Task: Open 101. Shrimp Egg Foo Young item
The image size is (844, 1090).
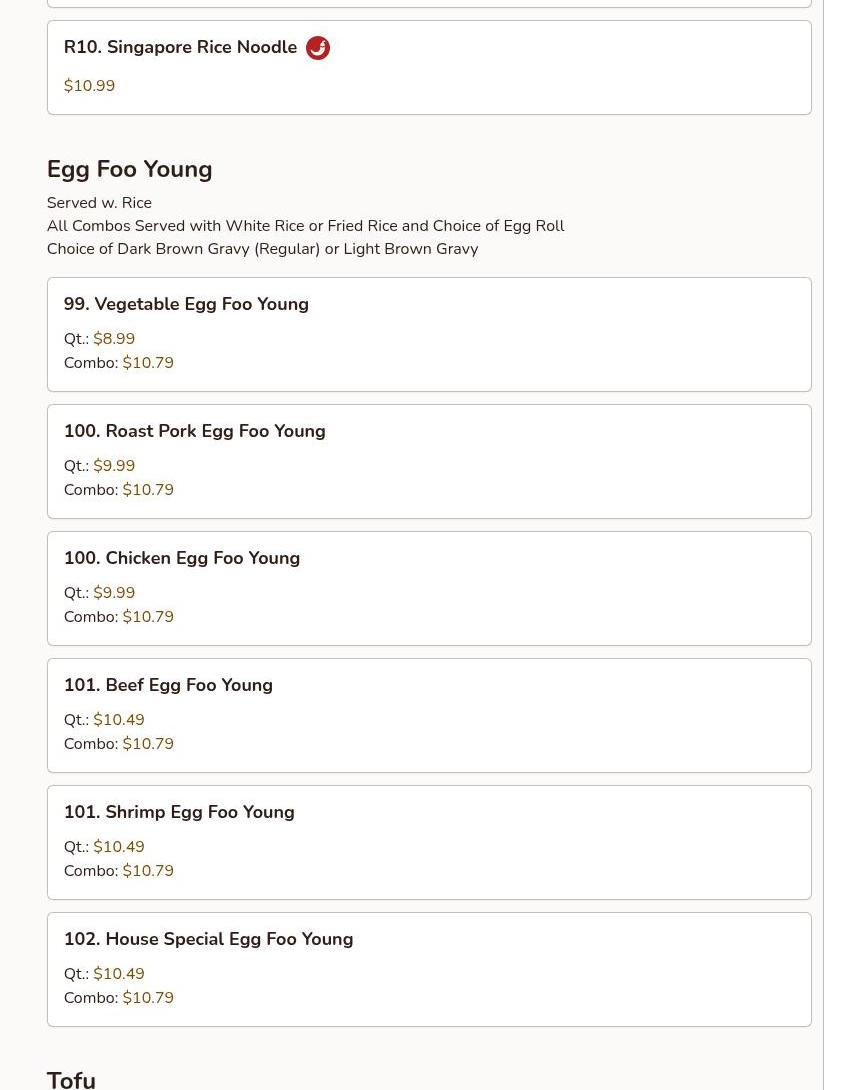Action: (429, 843)
